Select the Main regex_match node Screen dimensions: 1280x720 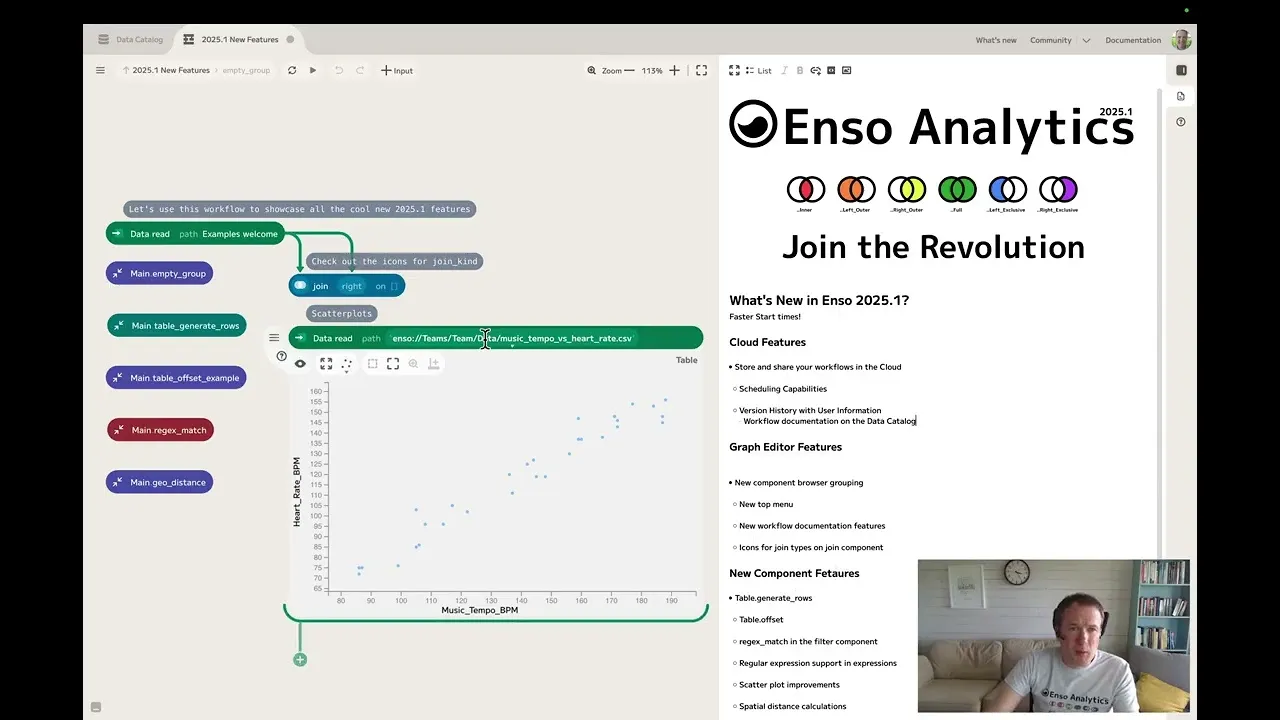160,430
